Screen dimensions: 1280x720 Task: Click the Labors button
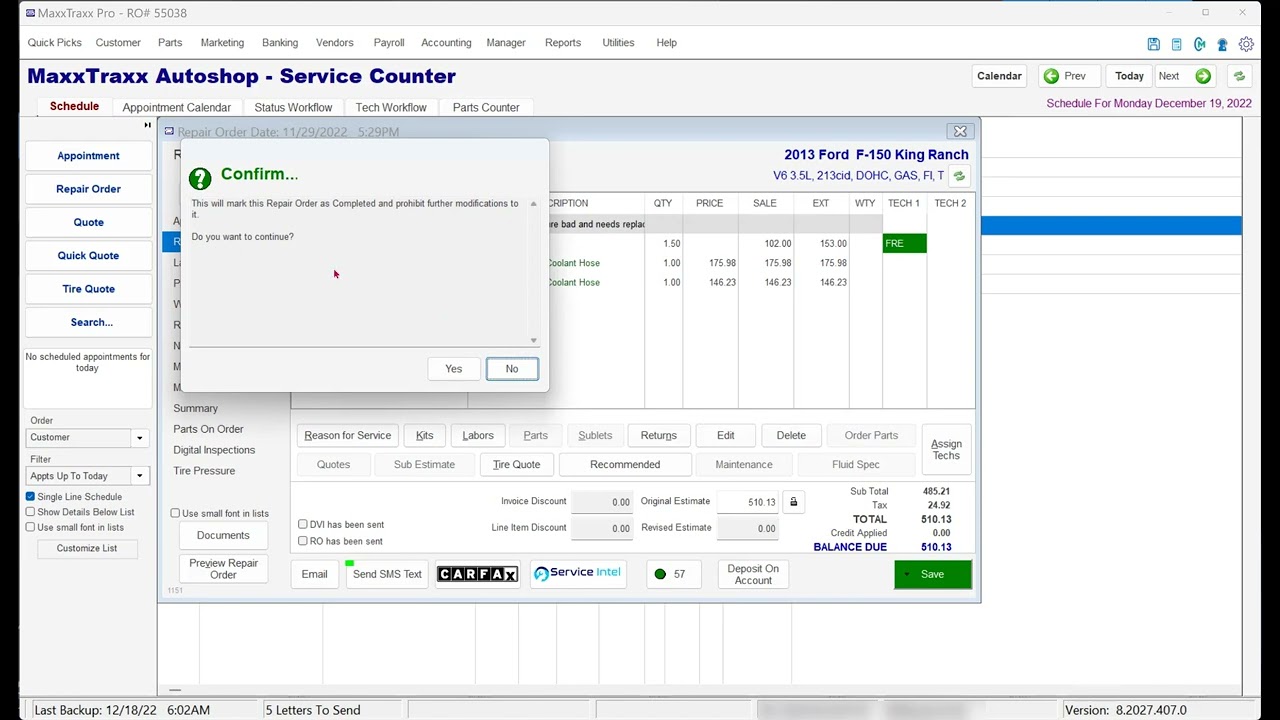pyautogui.click(x=478, y=435)
